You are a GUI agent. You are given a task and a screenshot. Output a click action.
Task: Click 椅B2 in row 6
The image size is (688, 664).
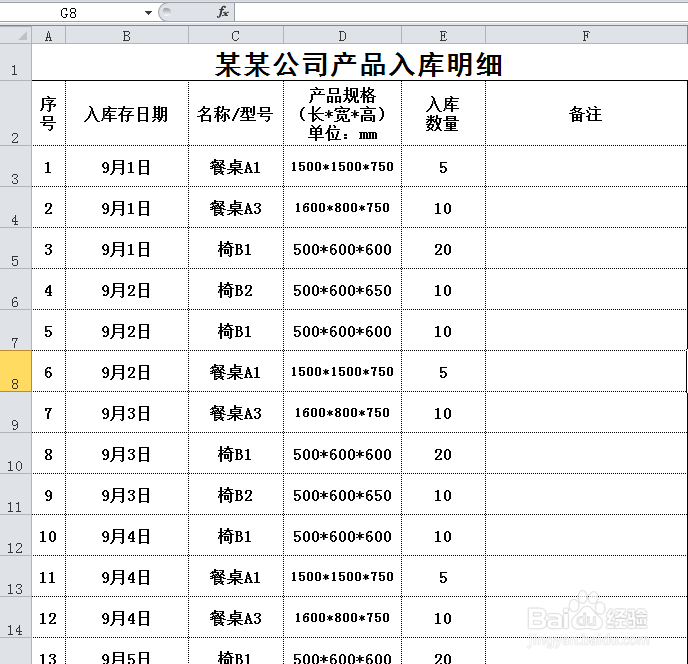[x=236, y=290]
